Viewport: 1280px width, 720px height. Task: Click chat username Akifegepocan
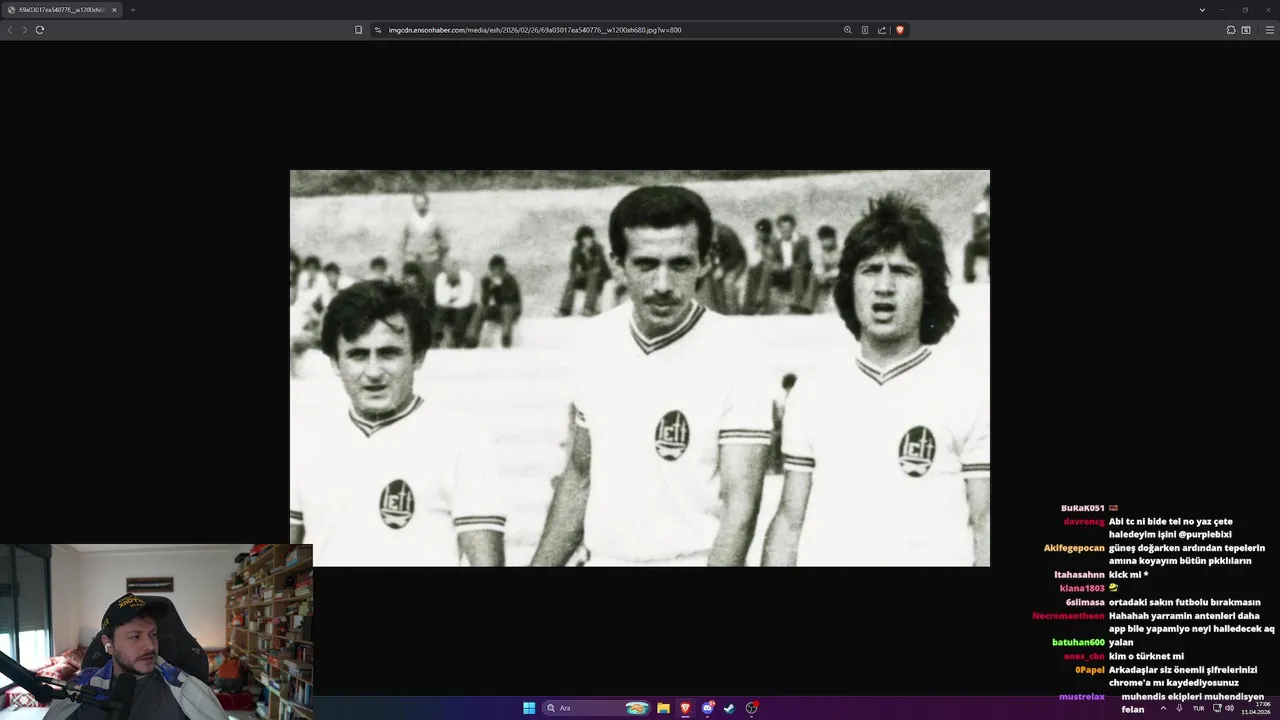coord(1074,548)
